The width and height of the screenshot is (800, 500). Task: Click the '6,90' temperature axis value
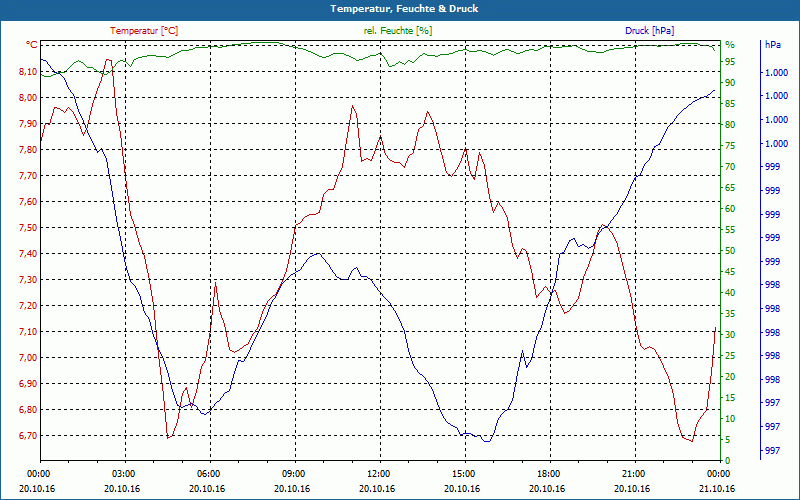coord(28,384)
